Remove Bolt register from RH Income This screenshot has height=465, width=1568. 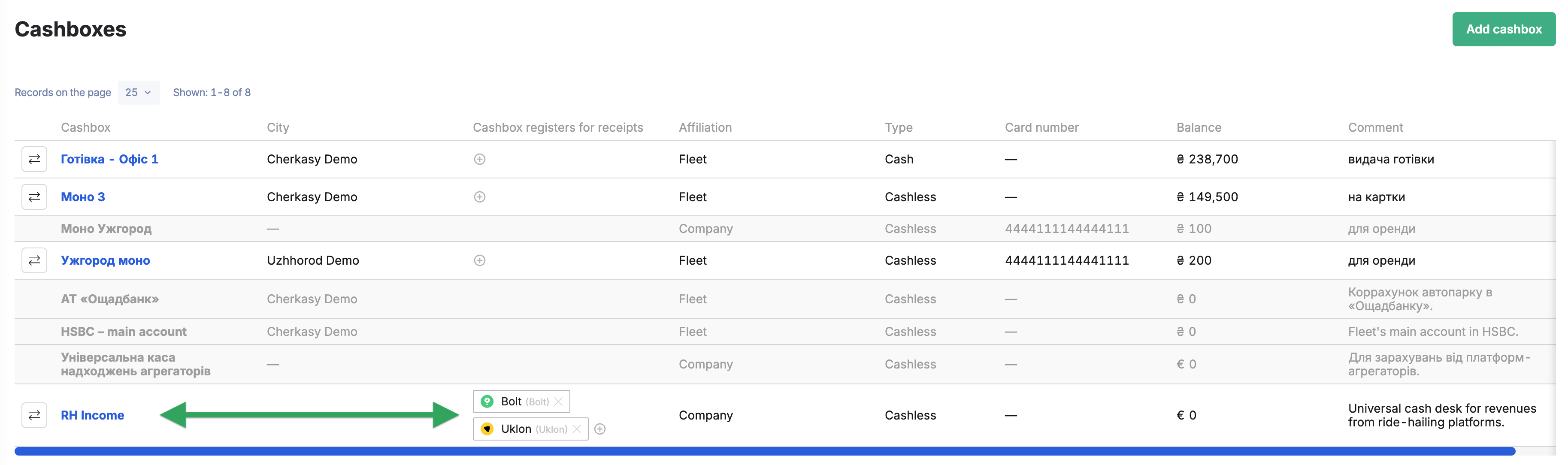pyautogui.click(x=558, y=402)
